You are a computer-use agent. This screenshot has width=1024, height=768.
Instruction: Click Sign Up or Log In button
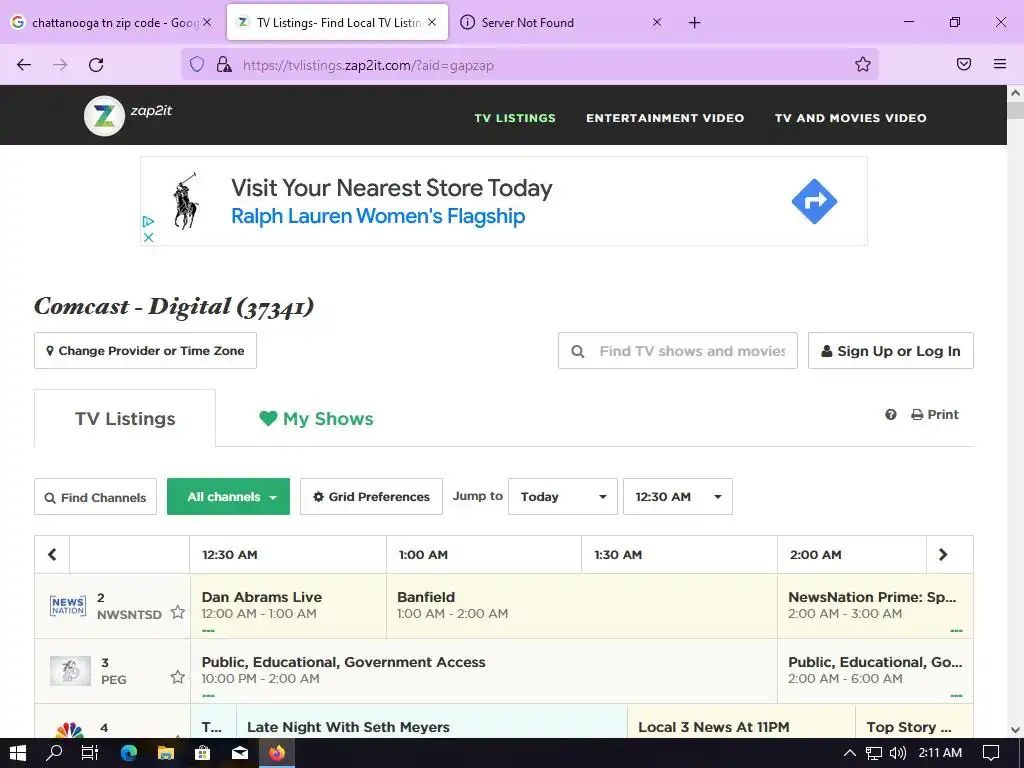pyautogui.click(x=891, y=351)
